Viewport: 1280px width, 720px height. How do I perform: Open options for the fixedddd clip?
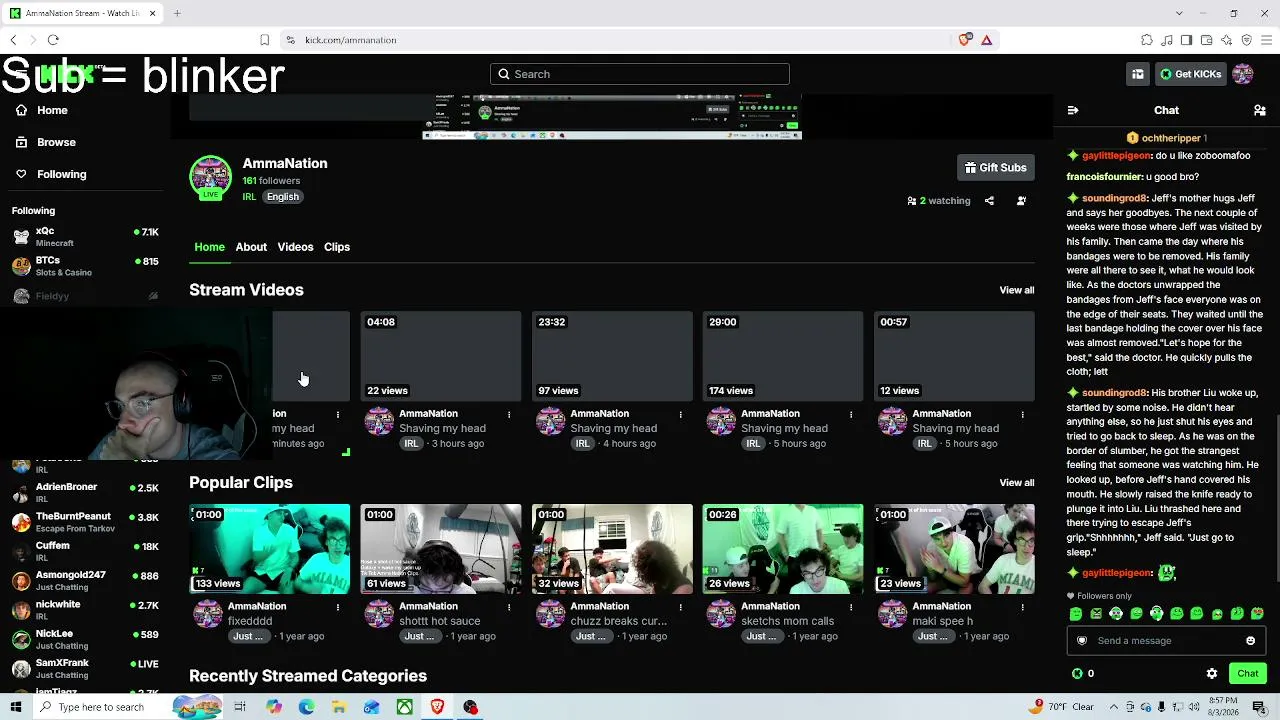pos(338,607)
